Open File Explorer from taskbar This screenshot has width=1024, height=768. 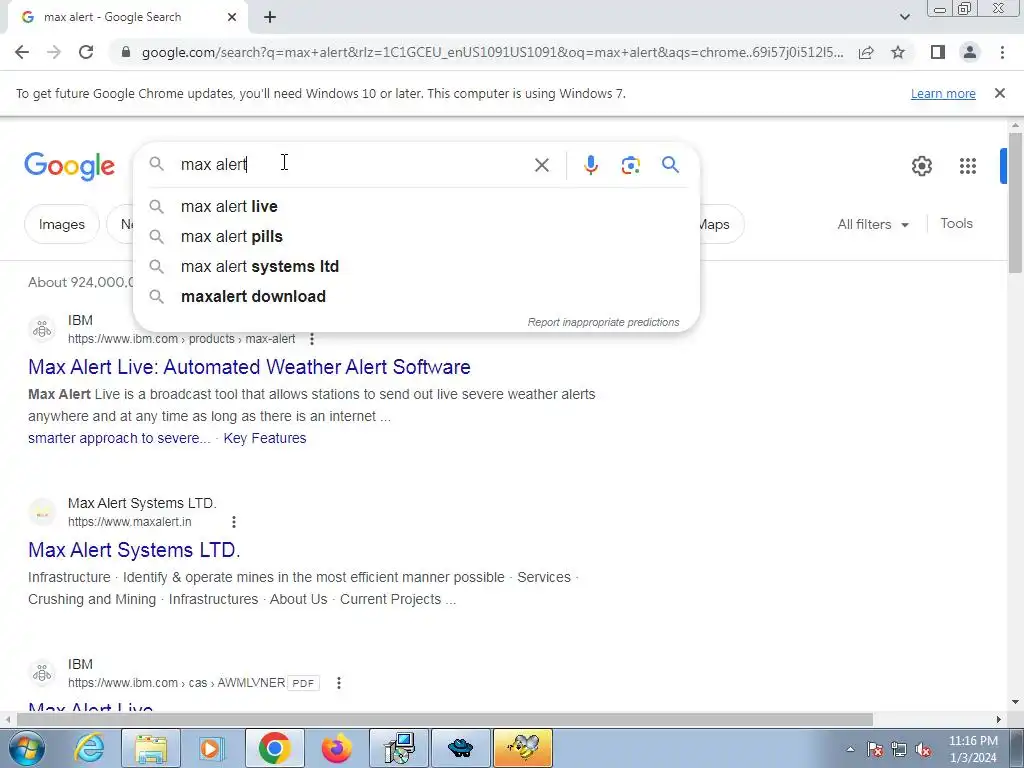pos(151,748)
